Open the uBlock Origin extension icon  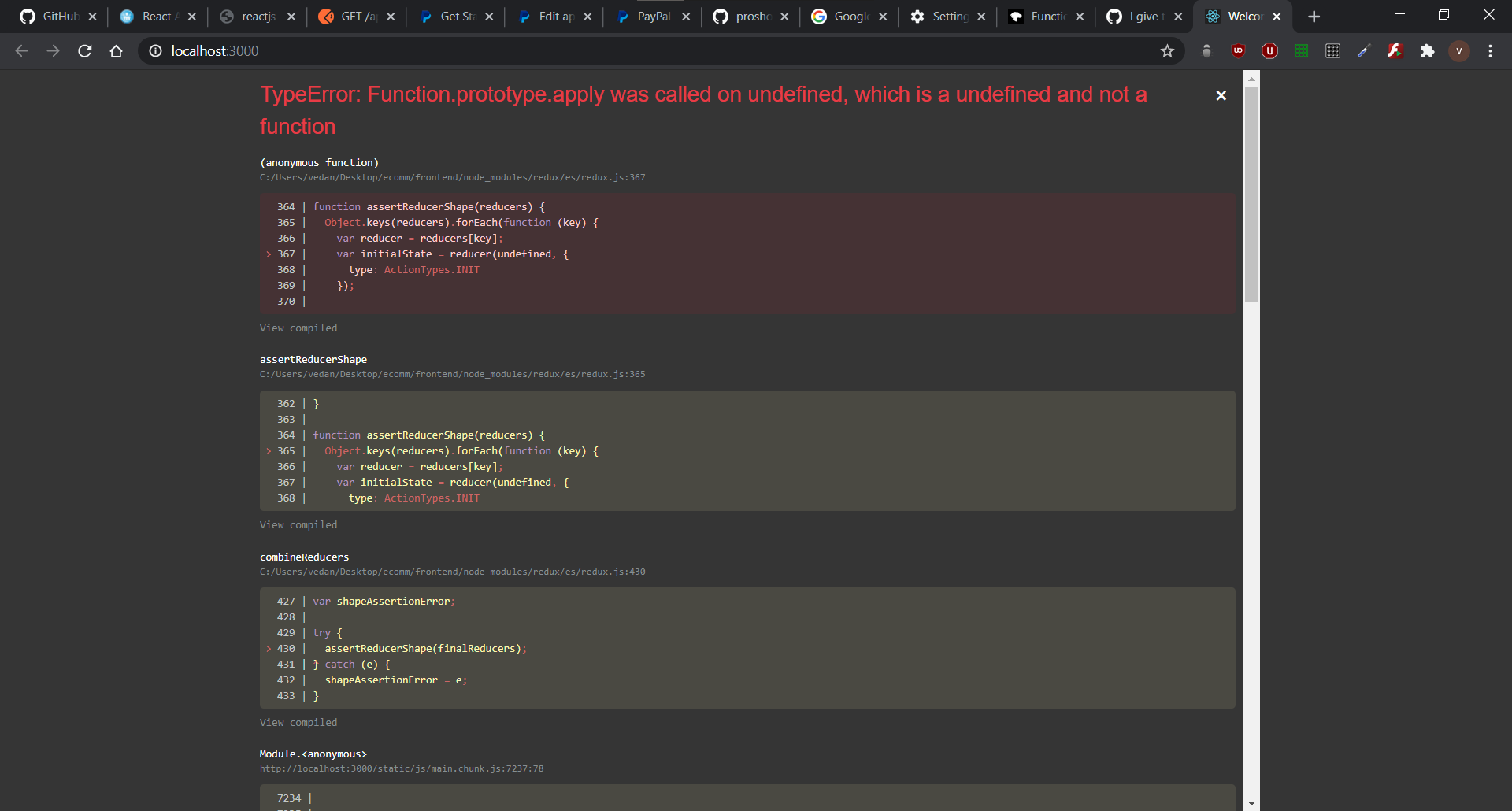[x=1239, y=50]
